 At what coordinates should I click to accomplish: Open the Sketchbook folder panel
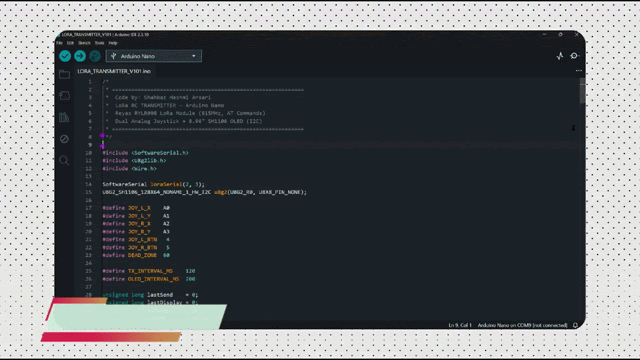pos(64,74)
